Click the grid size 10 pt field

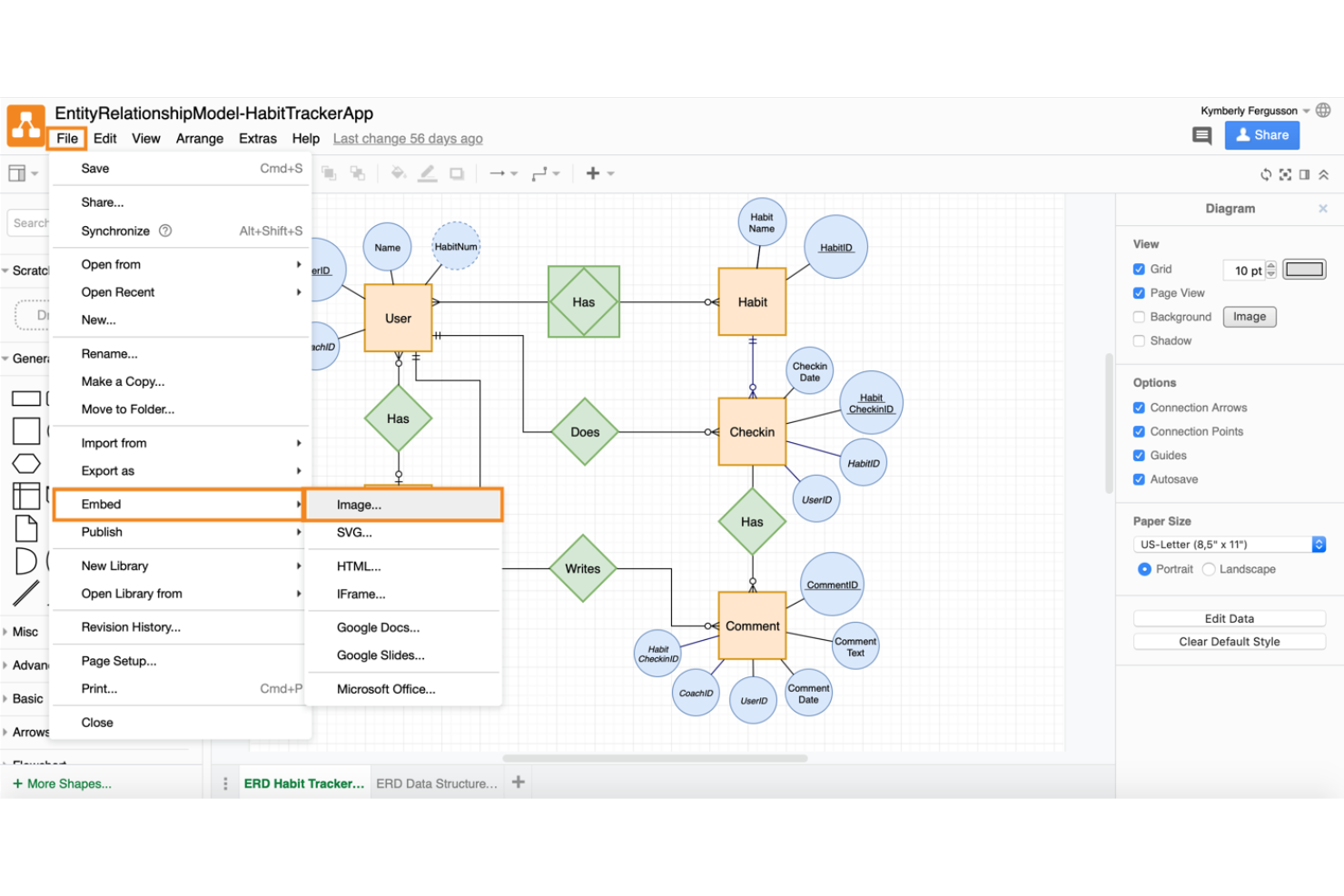click(1244, 271)
